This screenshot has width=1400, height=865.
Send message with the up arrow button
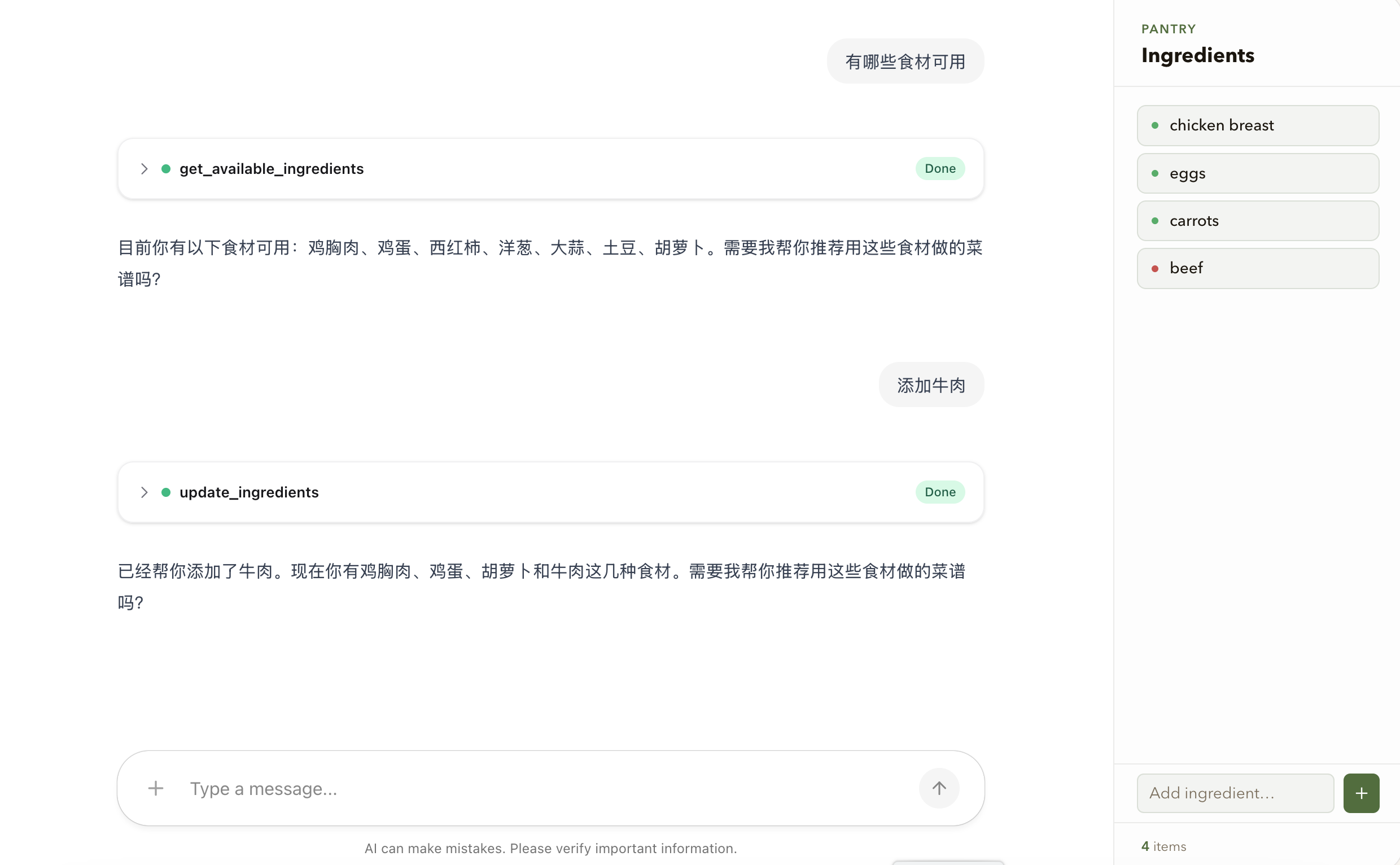[x=939, y=788]
